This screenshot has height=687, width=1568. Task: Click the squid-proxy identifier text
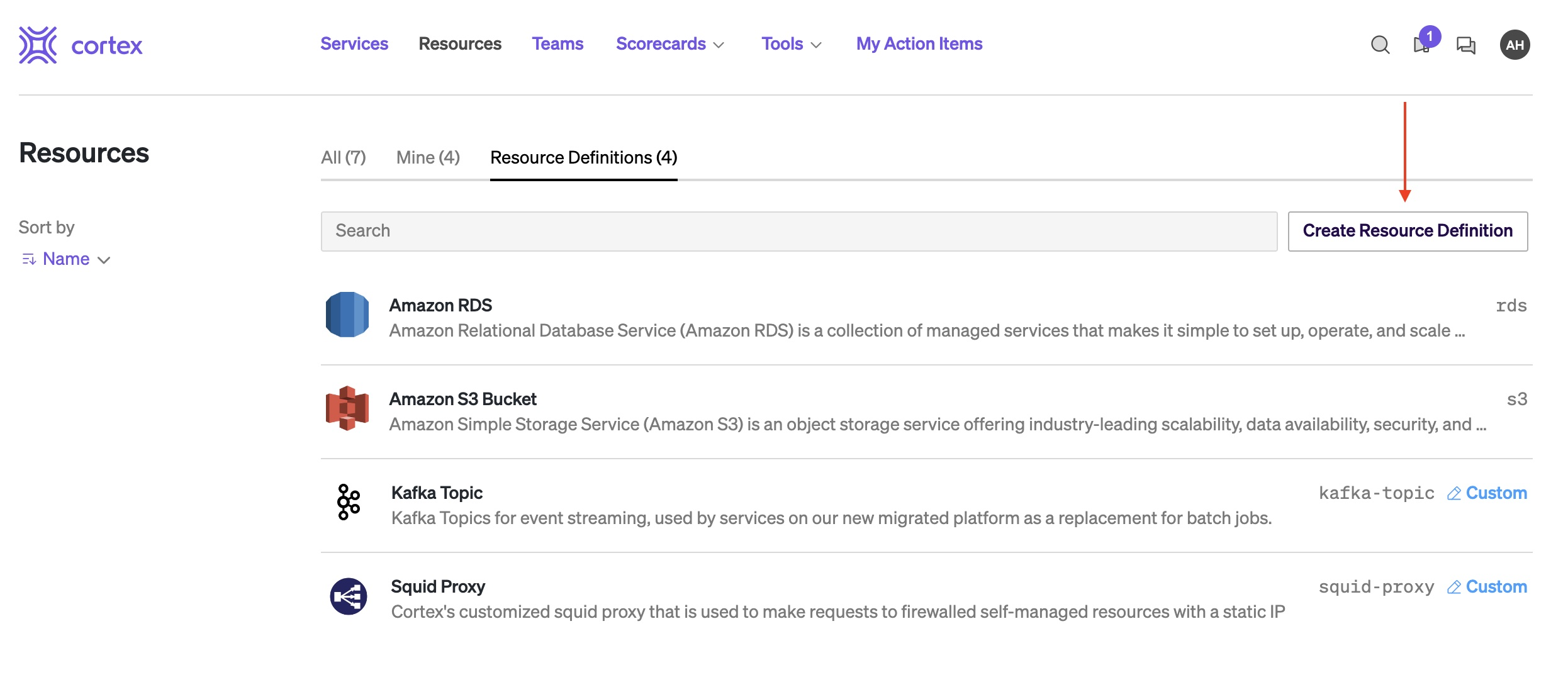tap(1377, 587)
